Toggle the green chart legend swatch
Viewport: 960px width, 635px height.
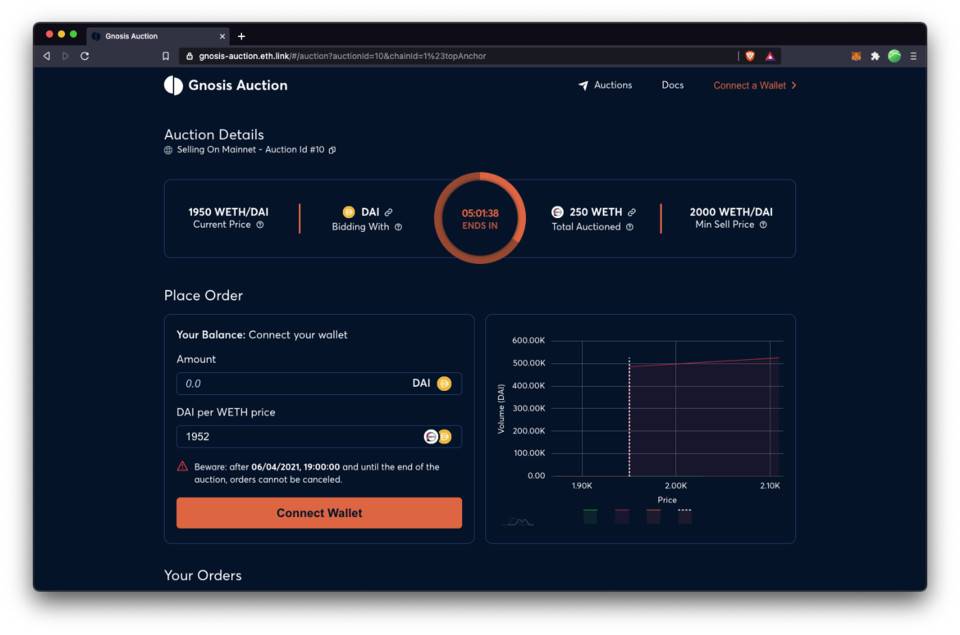[x=590, y=516]
